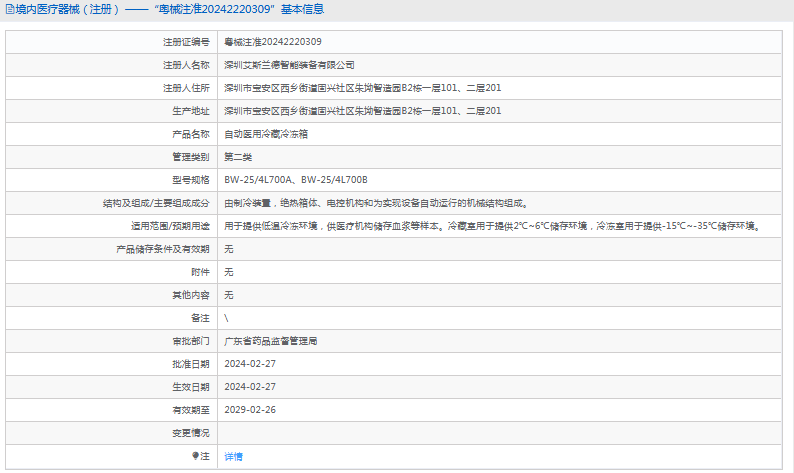This screenshot has width=794, height=473.
Task: Select registration number 粤械注准20242220309 in table
Action: (273, 42)
